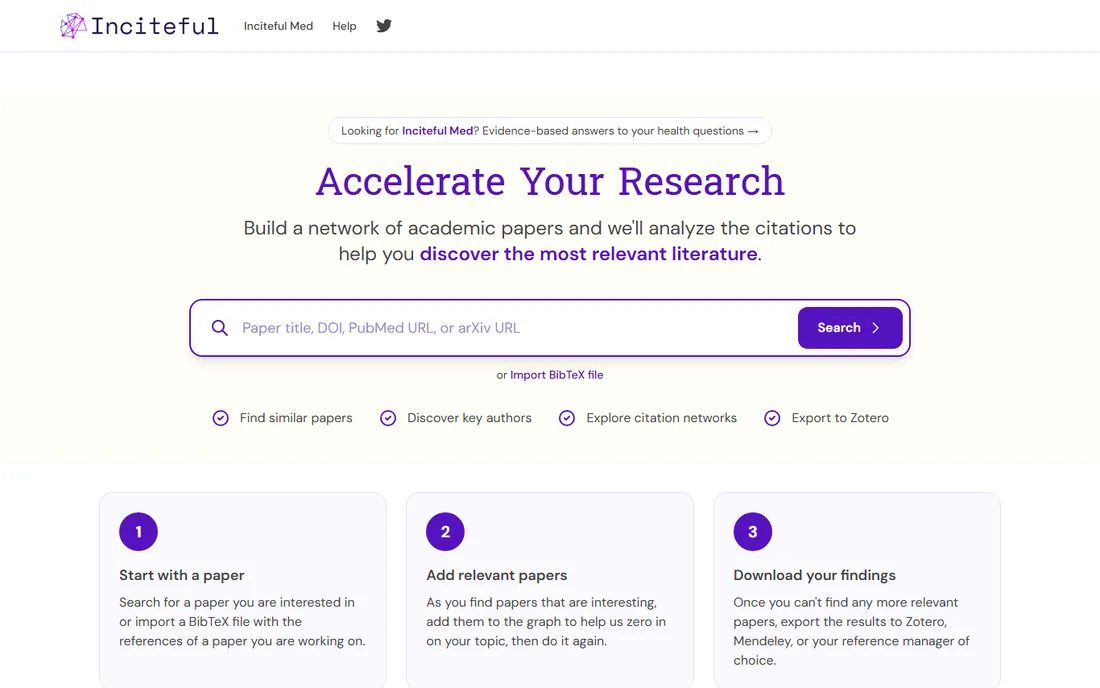Click the magnifier icon in search box
1100x688 pixels.
point(220,328)
